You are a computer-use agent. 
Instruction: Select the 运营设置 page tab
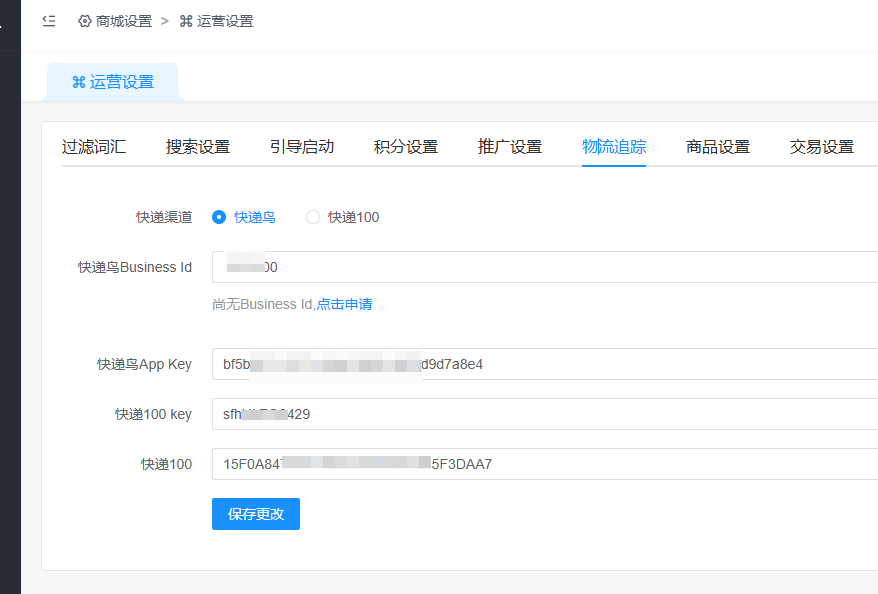(x=113, y=82)
